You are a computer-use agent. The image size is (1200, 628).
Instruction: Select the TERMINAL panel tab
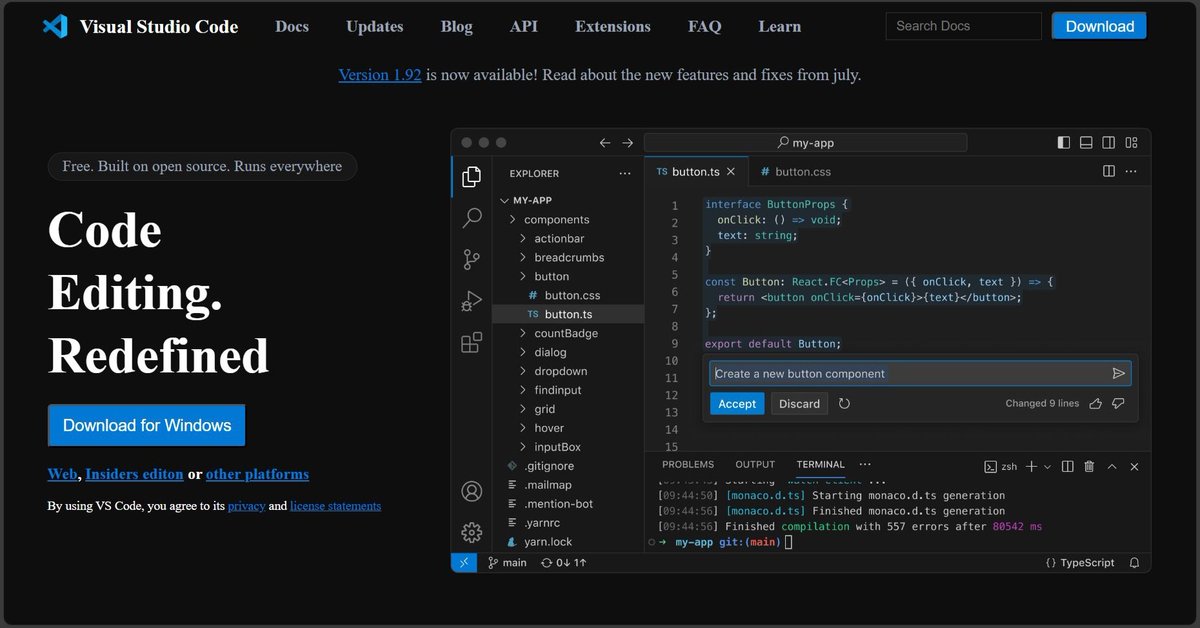820,464
